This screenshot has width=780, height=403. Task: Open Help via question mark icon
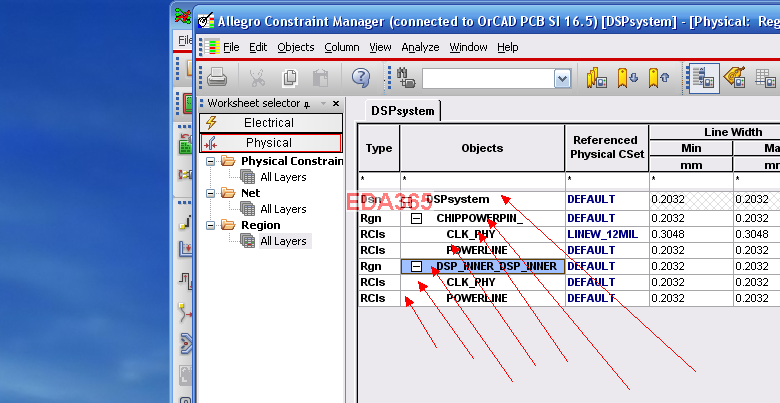pyautogui.click(x=360, y=78)
